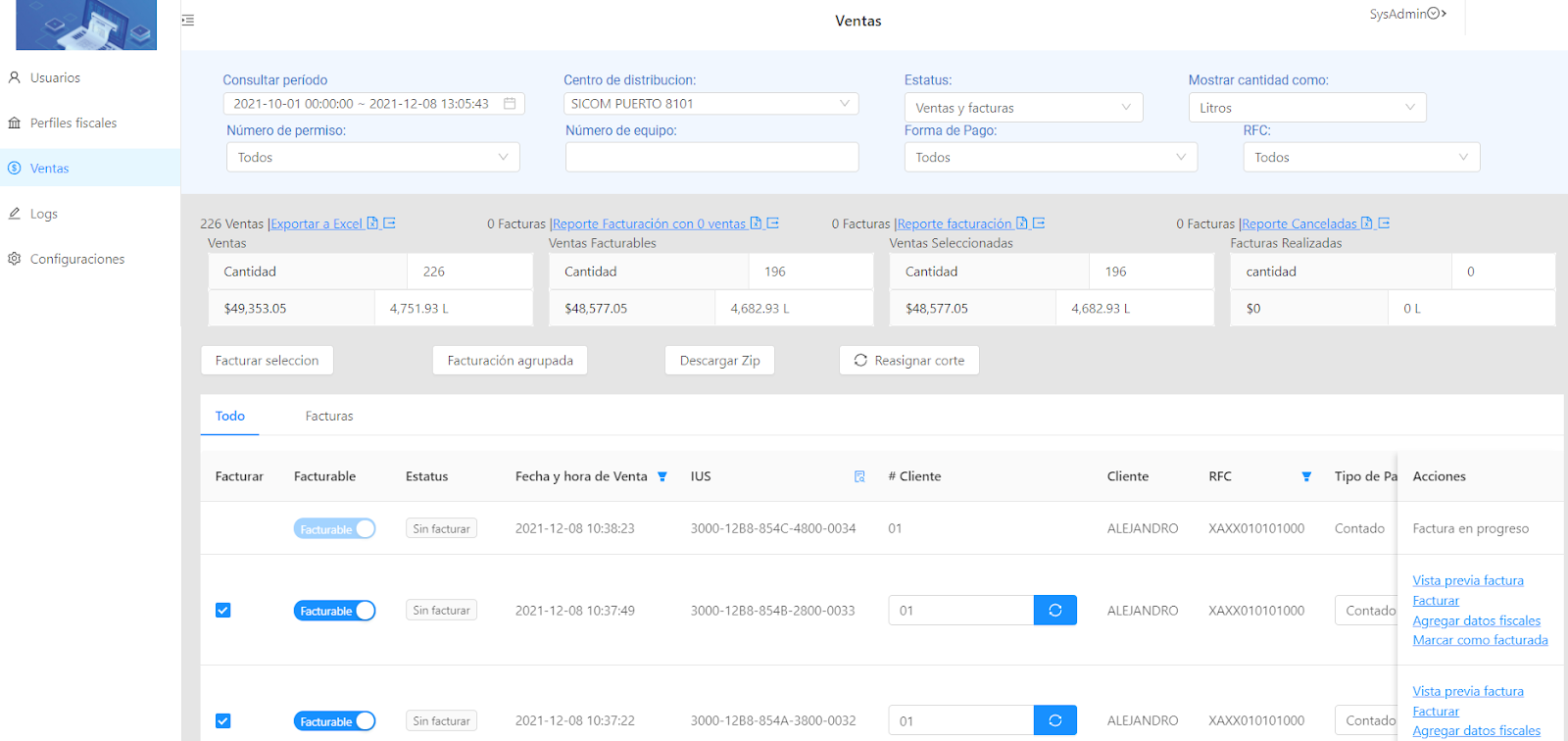Click client number field for sale 0033

click(x=961, y=611)
